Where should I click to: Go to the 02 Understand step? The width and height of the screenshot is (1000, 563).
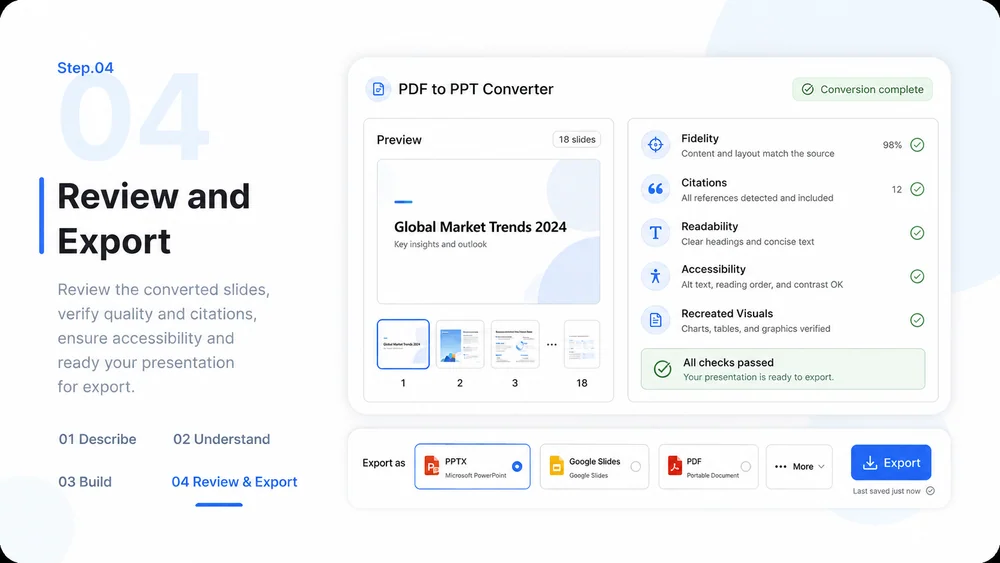pos(222,439)
